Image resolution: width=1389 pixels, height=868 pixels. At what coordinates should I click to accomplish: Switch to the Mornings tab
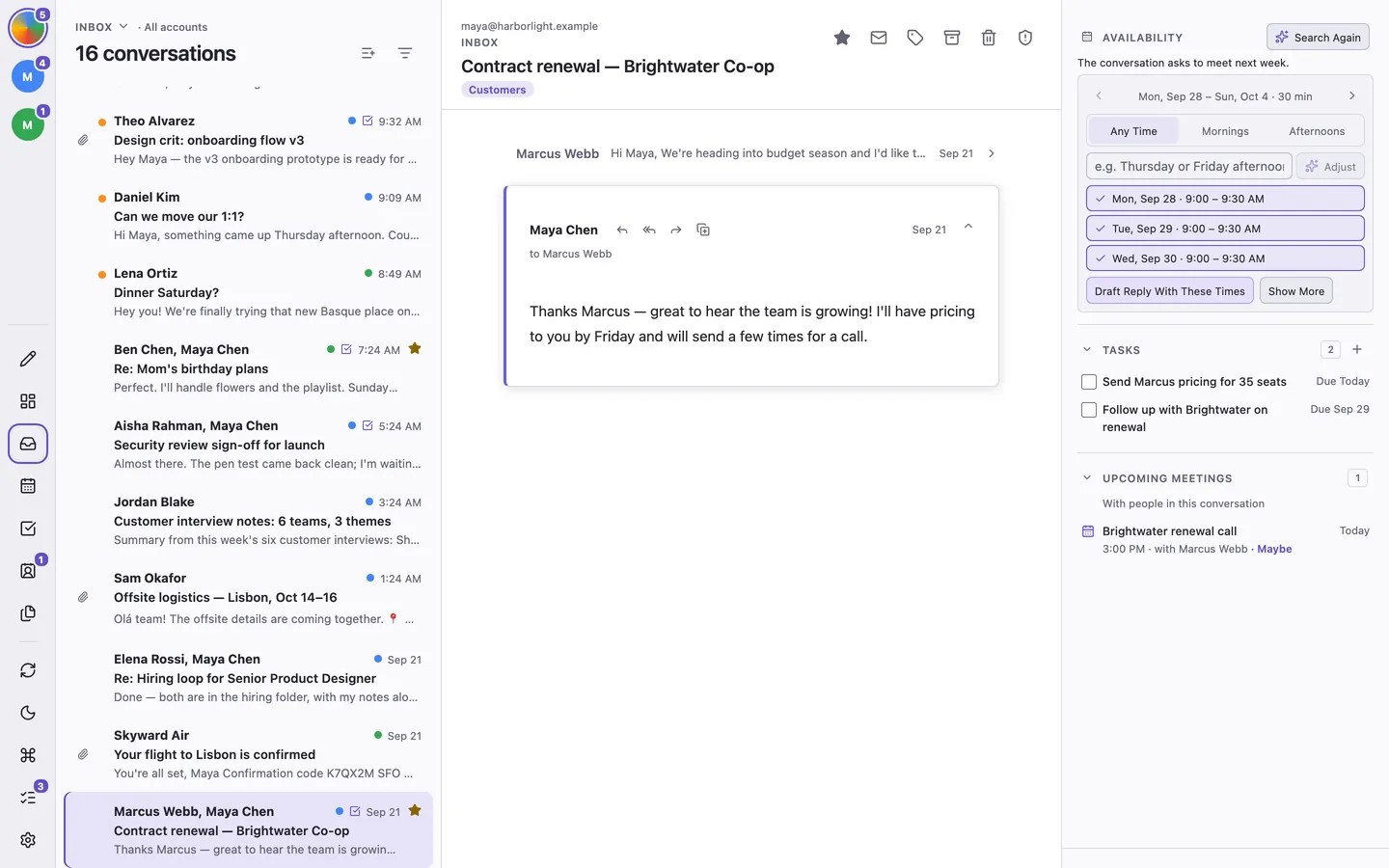(1225, 131)
